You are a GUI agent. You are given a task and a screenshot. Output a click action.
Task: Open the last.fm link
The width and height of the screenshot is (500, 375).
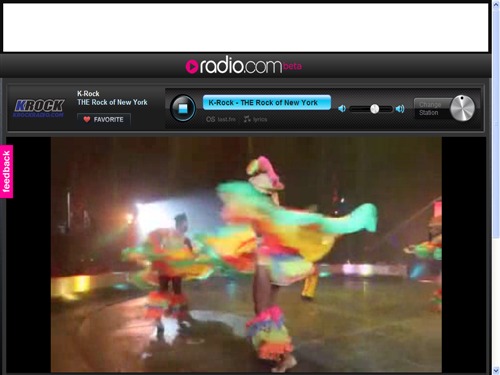(221, 119)
